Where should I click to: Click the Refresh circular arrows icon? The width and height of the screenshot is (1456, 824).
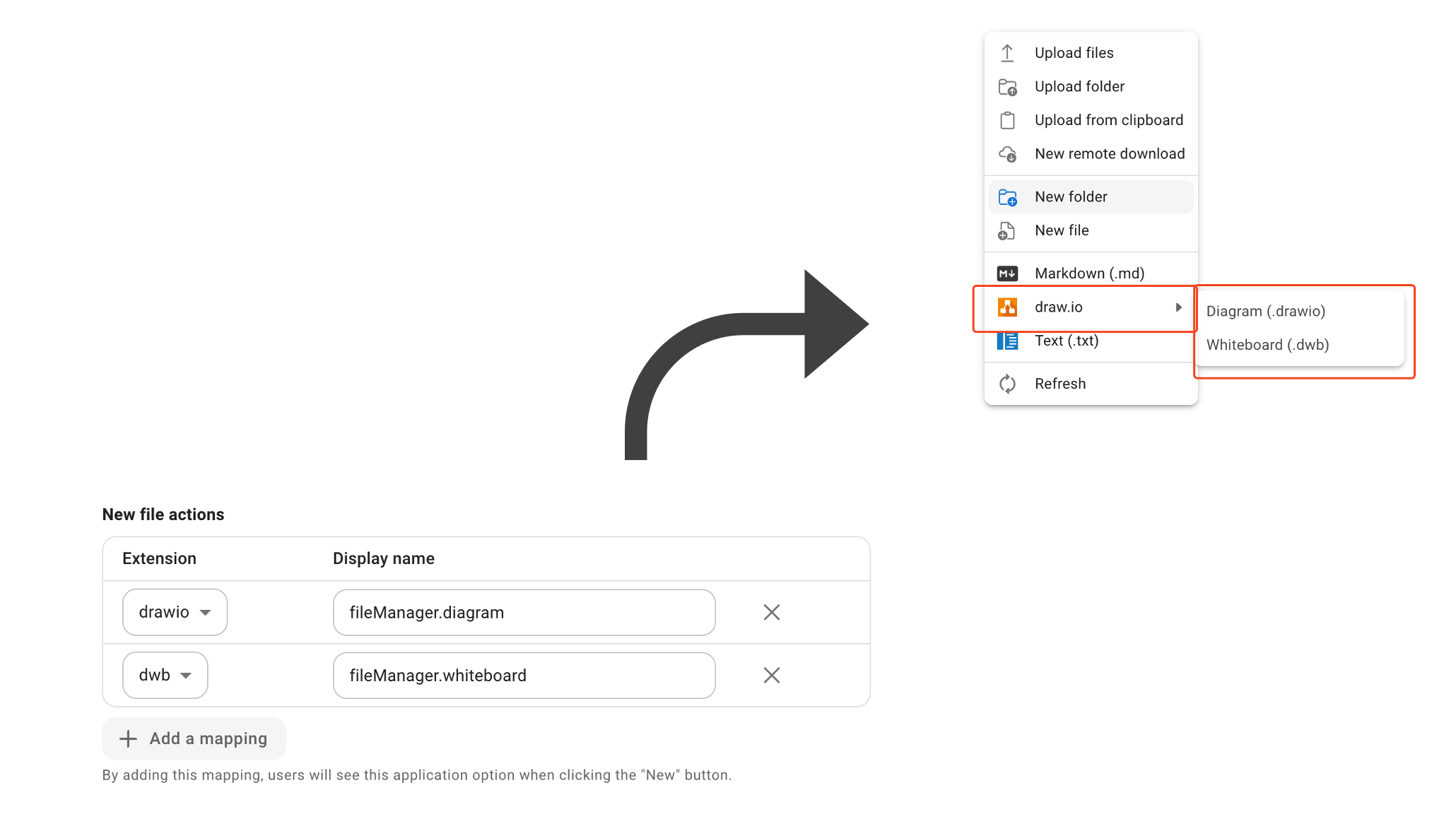click(x=1007, y=384)
